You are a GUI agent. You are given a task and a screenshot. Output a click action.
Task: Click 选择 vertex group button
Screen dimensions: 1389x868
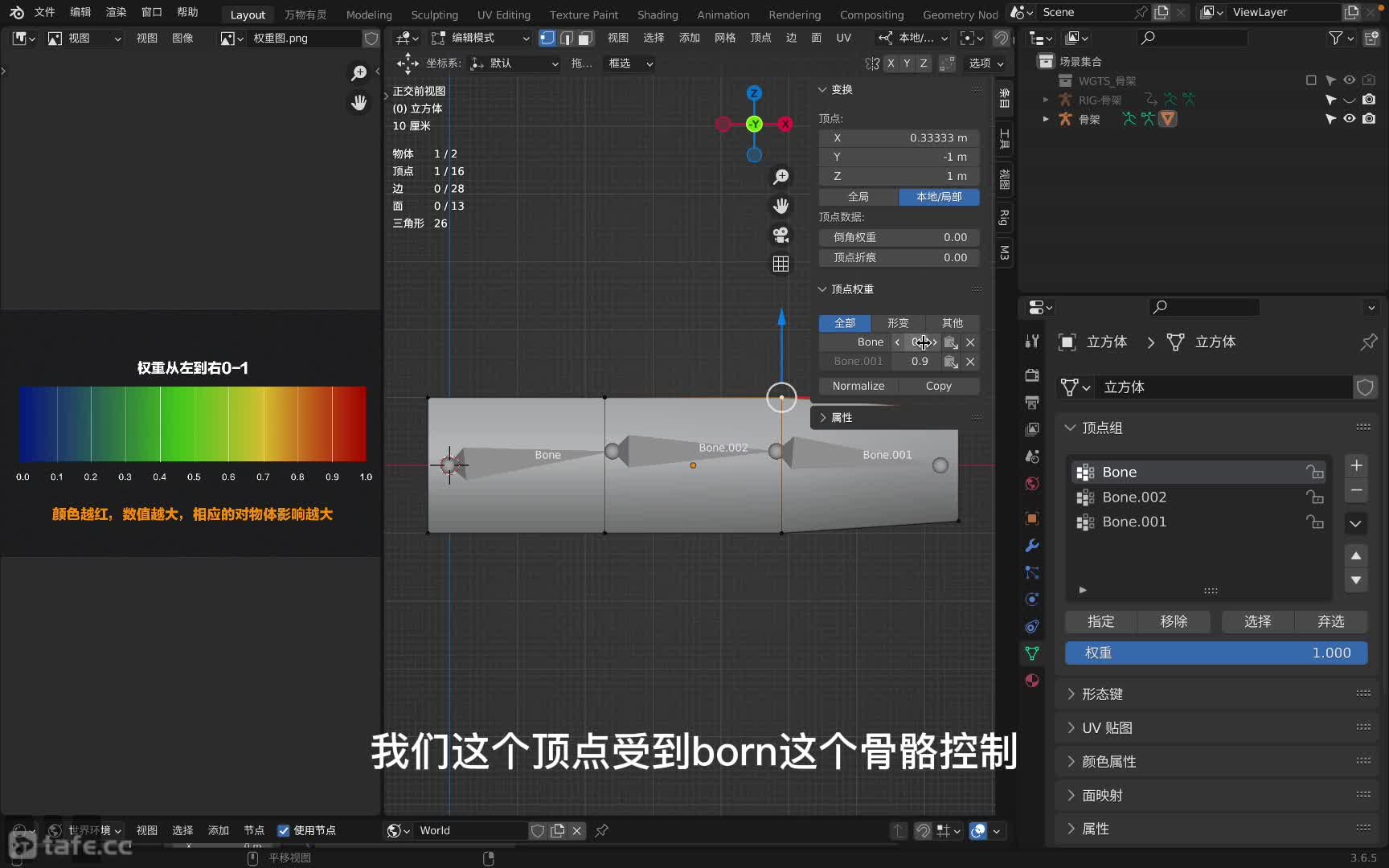(x=1257, y=621)
